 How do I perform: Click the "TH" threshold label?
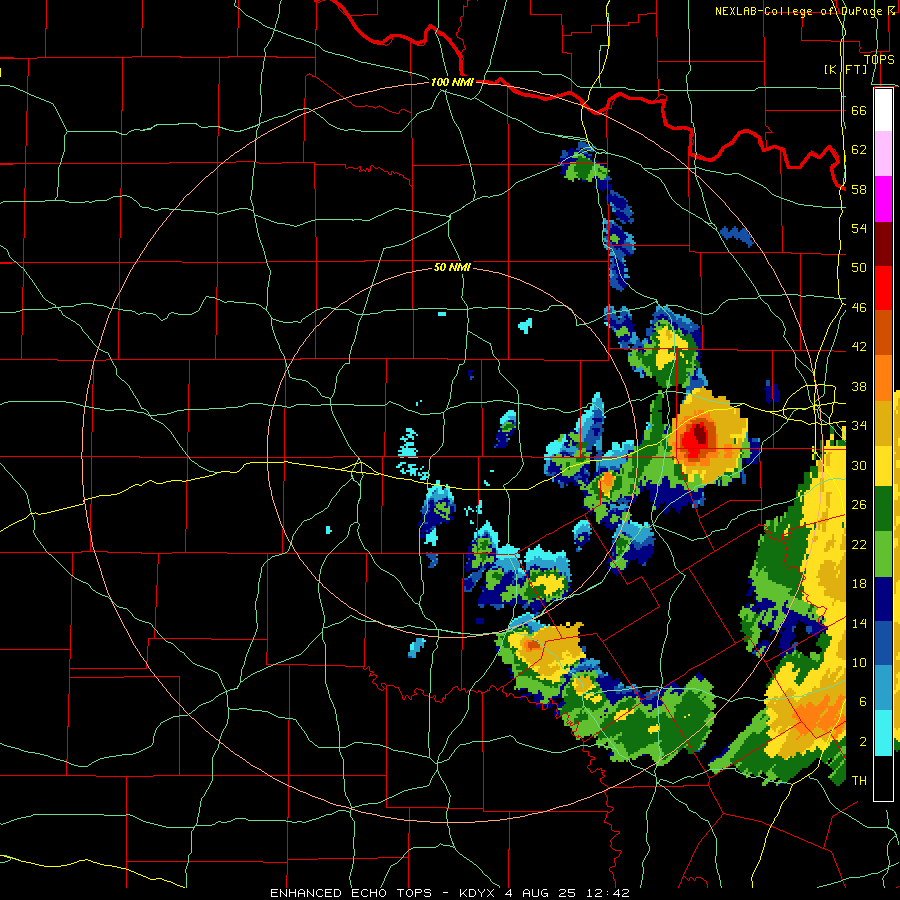click(x=859, y=781)
